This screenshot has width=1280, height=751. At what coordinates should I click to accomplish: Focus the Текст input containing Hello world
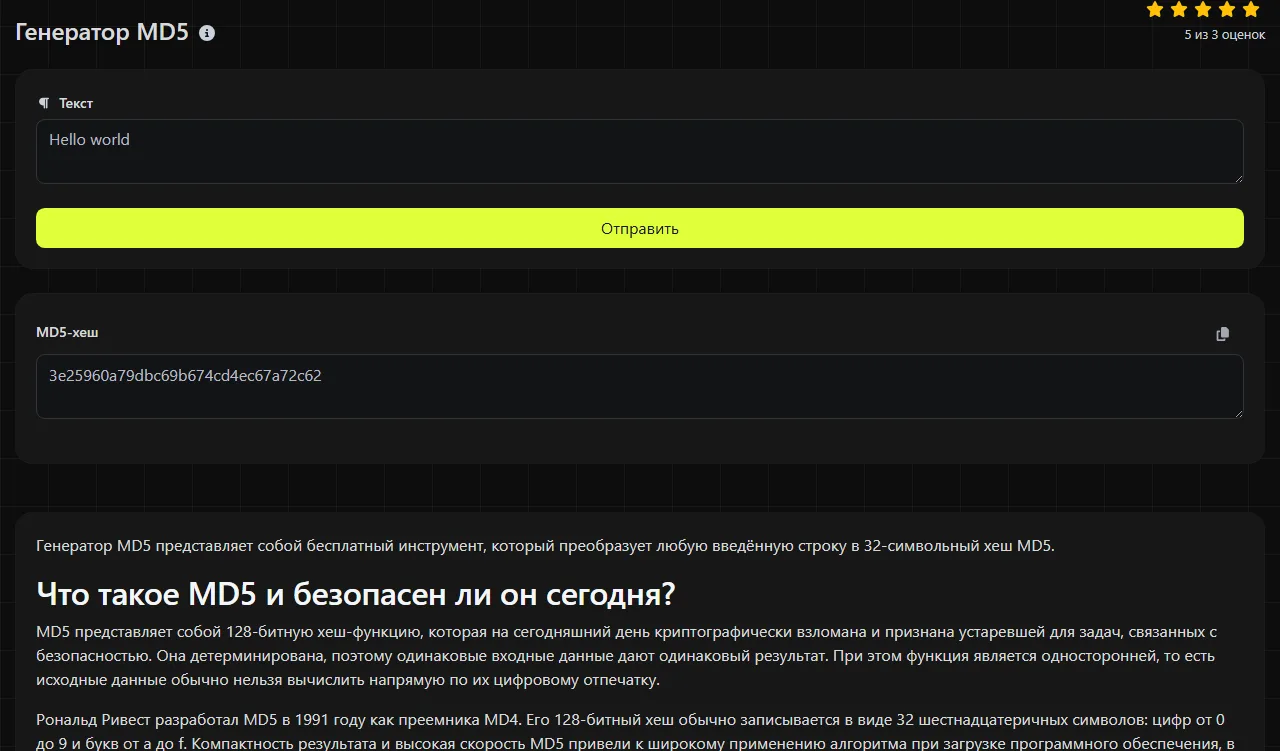point(640,152)
